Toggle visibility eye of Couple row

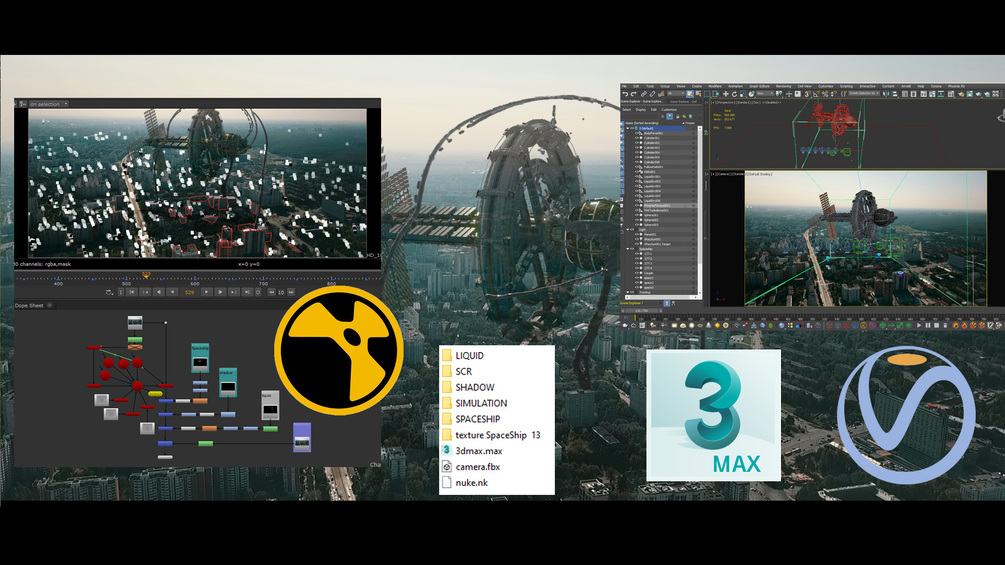(x=636, y=273)
